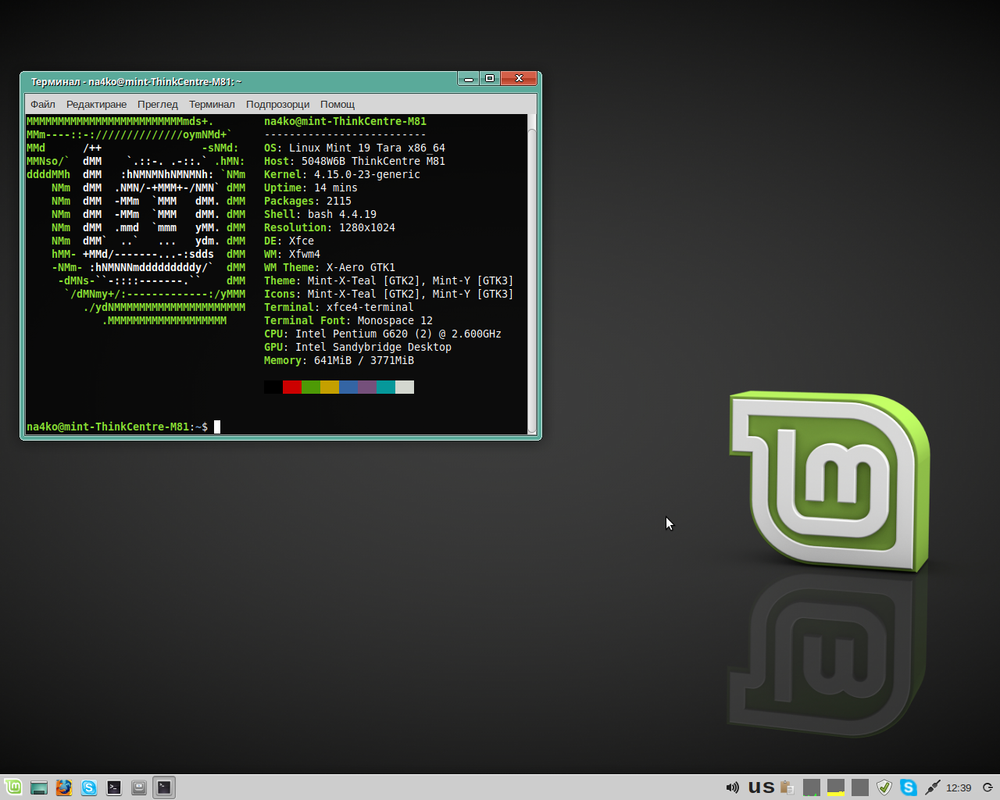Screen dimensions: 1000x800
Task: Click 'OS: Linux Mint 19 Tara x86_64' line
Action: coord(355,148)
